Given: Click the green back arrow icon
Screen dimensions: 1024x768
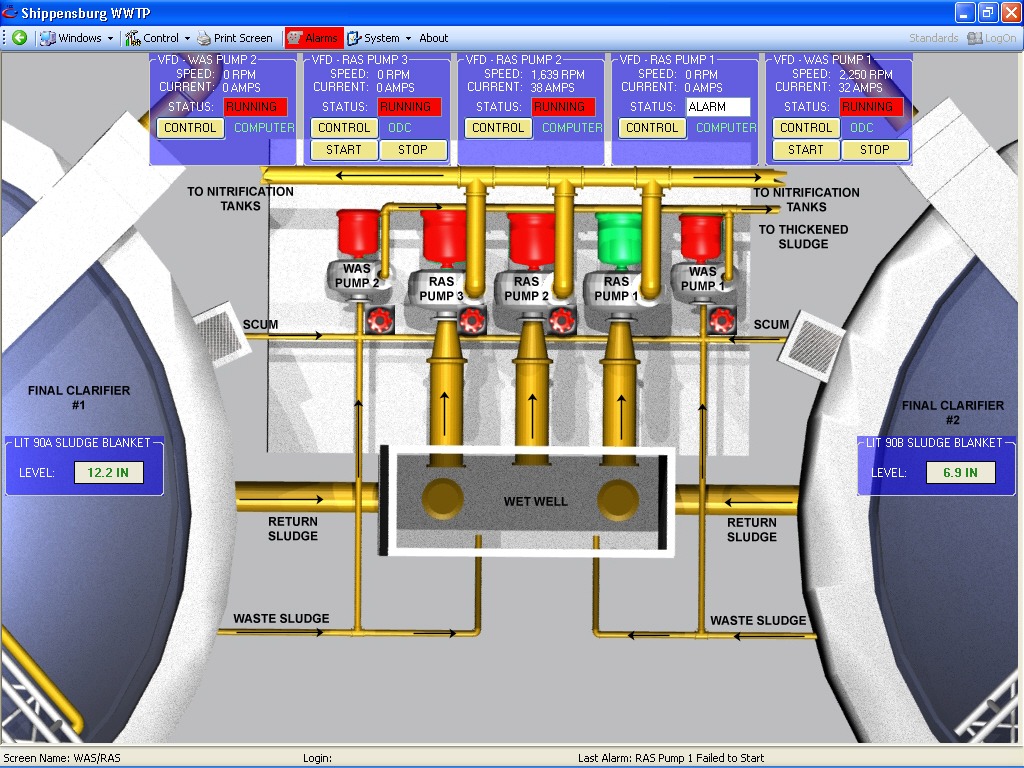Looking at the screenshot, I should click(19, 38).
